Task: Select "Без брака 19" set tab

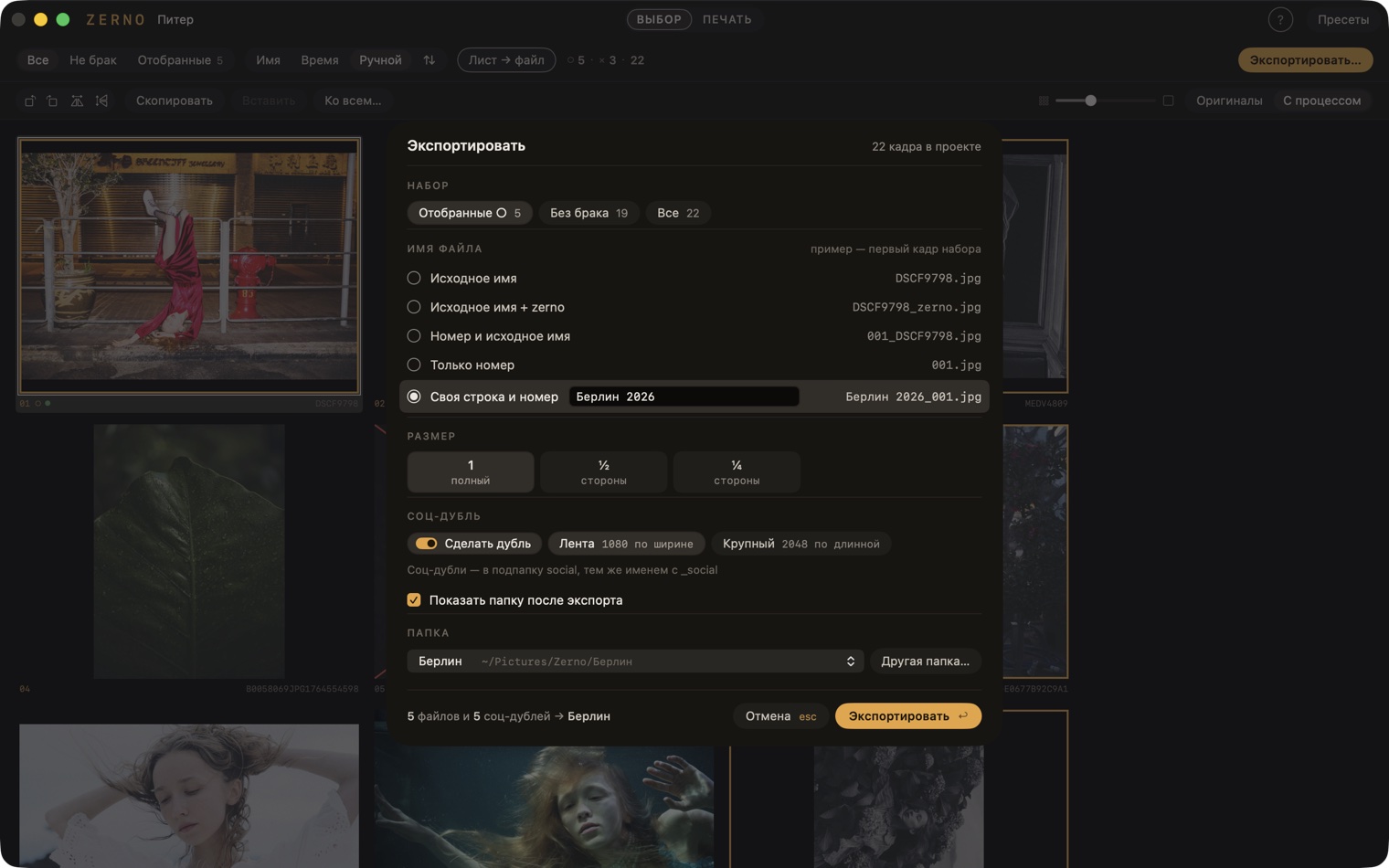Action: click(x=588, y=213)
